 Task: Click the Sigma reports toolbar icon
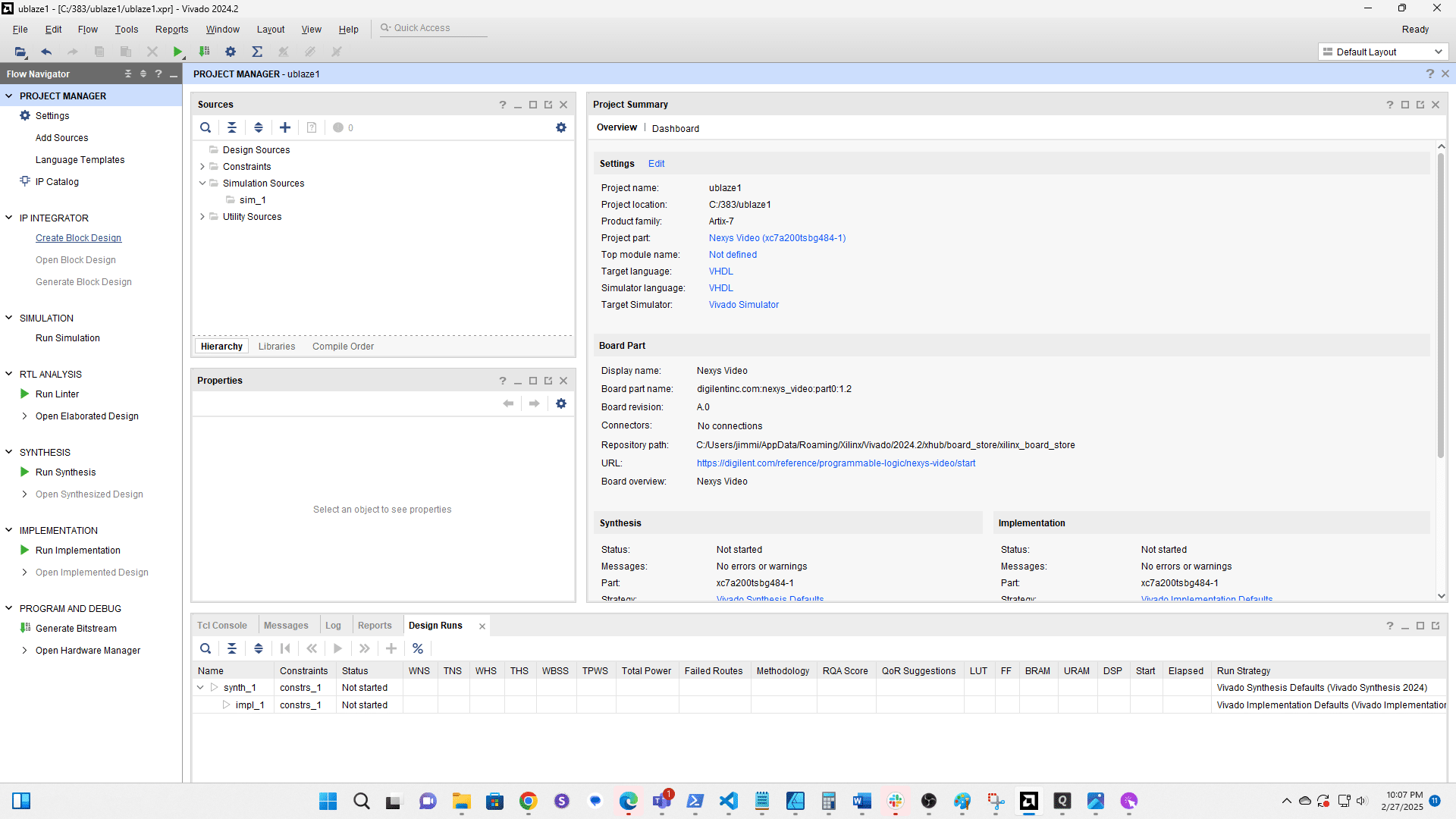[x=257, y=52]
